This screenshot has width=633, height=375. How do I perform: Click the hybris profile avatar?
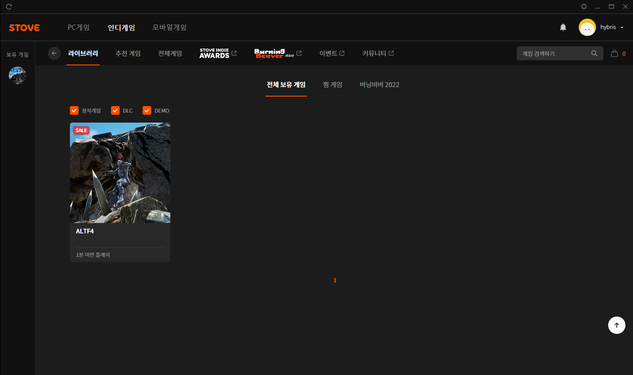coord(587,27)
